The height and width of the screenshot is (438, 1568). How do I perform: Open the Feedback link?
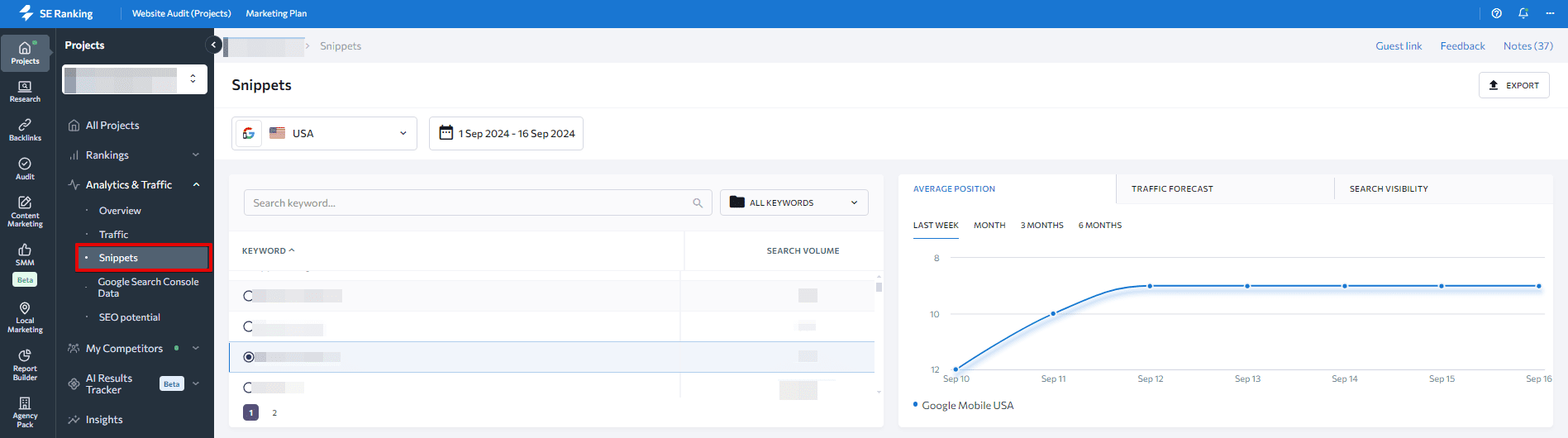pos(1462,46)
